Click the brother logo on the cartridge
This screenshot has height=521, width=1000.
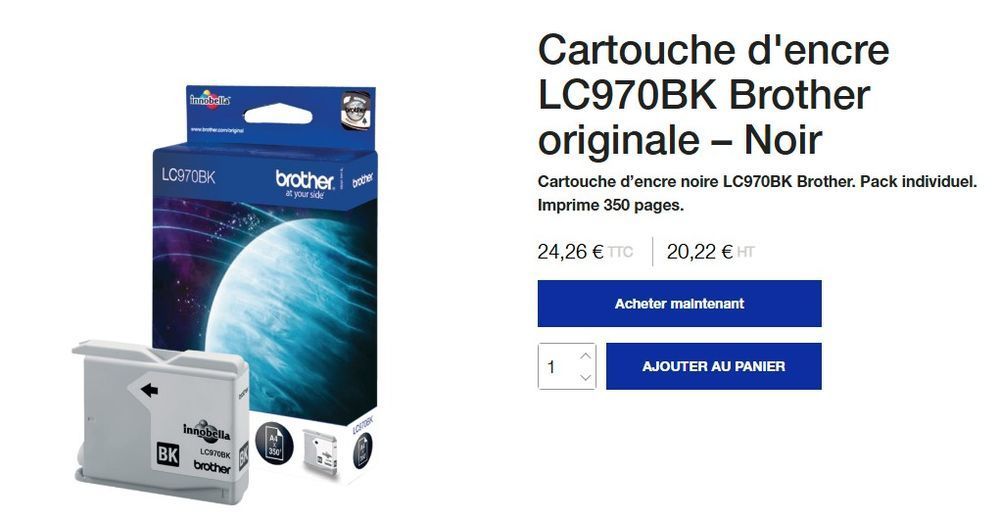click(x=212, y=467)
